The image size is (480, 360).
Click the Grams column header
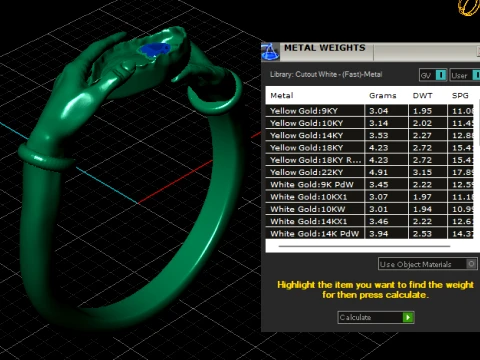coord(383,96)
